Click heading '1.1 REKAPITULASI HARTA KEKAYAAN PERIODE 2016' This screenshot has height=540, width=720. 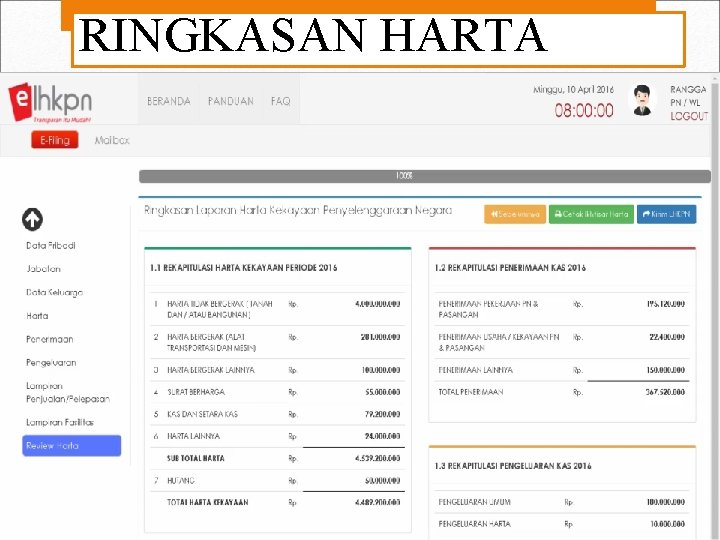coord(243,268)
